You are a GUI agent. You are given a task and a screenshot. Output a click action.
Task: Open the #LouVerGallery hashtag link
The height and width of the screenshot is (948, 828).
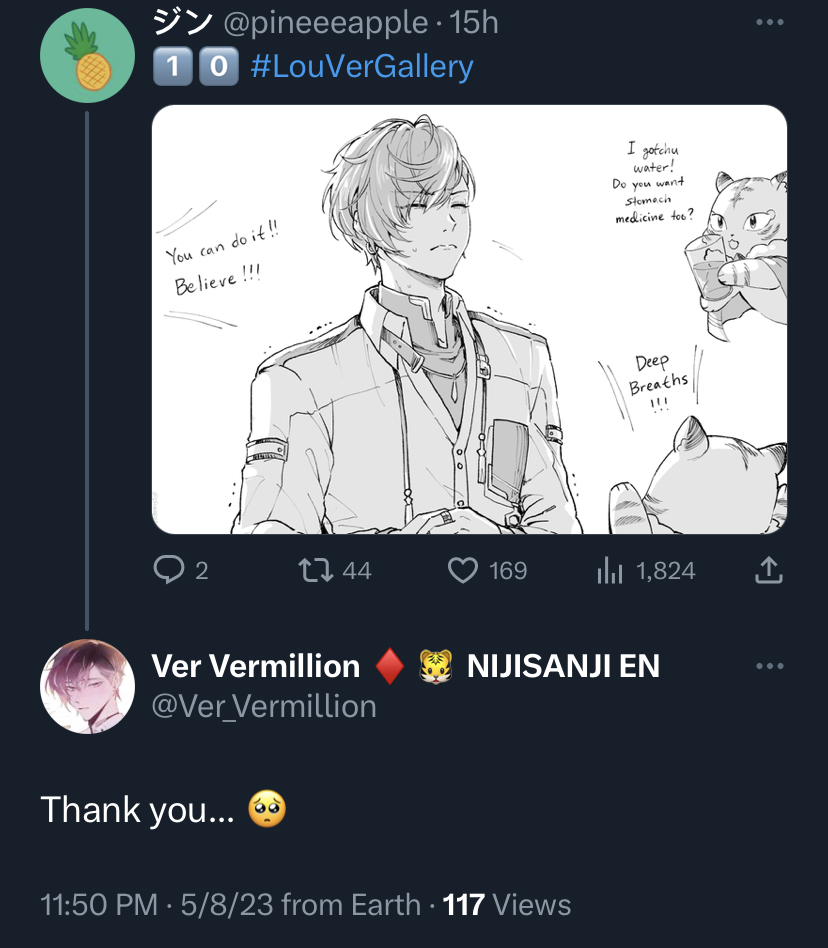pyautogui.click(x=361, y=67)
